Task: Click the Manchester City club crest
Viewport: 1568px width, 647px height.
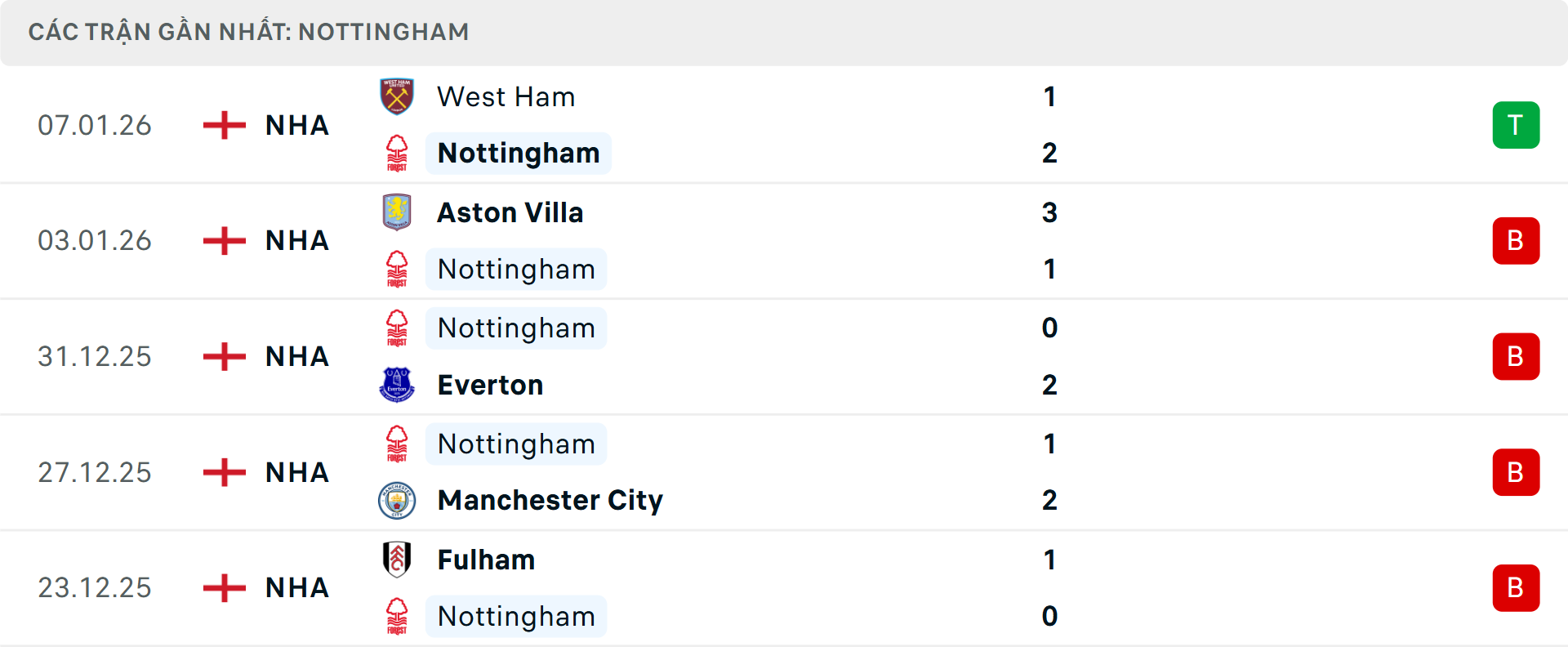Action: 397,500
